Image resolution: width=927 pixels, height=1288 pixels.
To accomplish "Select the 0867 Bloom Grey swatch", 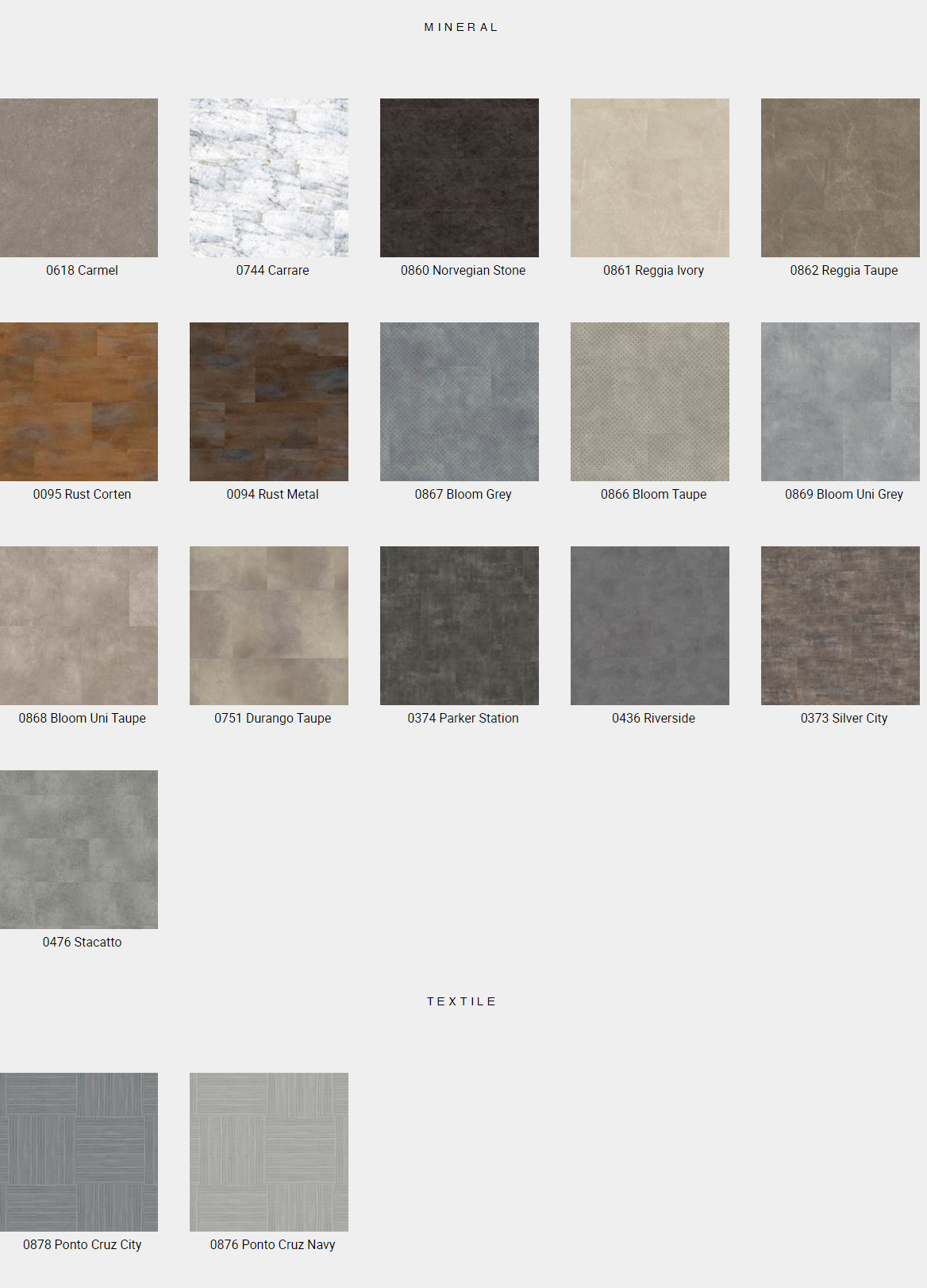I will coord(460,402).
